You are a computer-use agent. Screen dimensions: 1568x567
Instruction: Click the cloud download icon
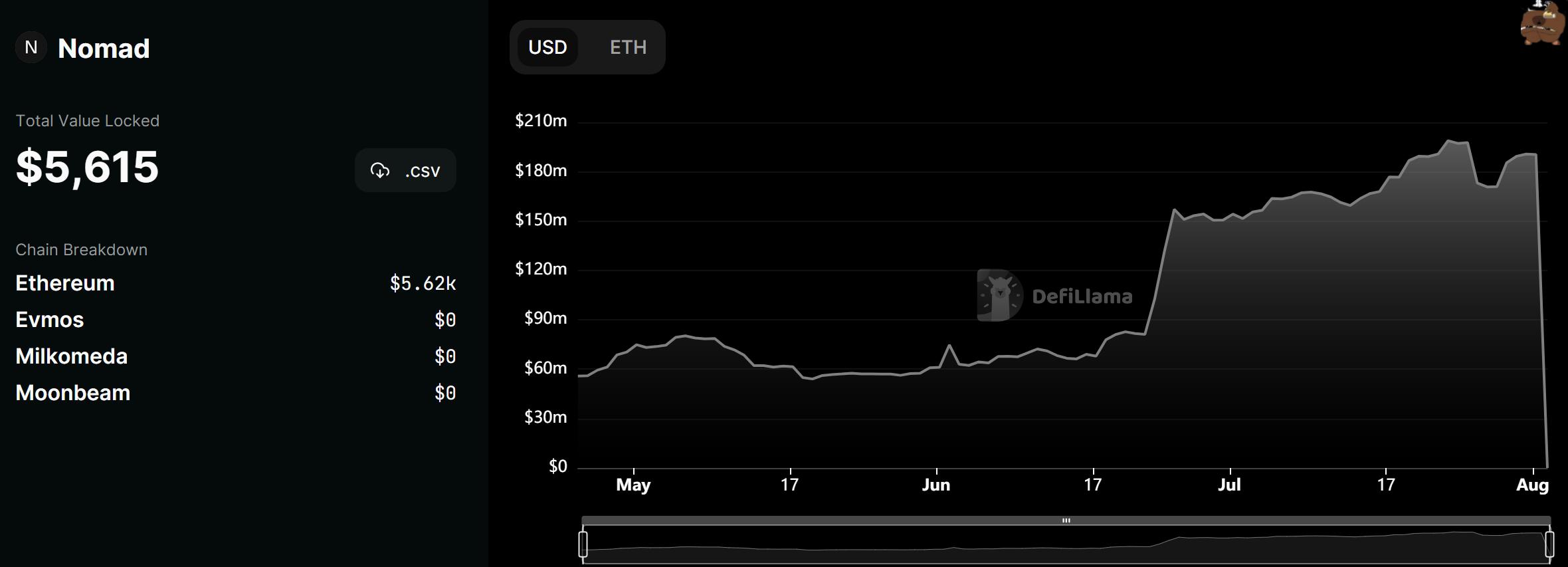(380, 171)
